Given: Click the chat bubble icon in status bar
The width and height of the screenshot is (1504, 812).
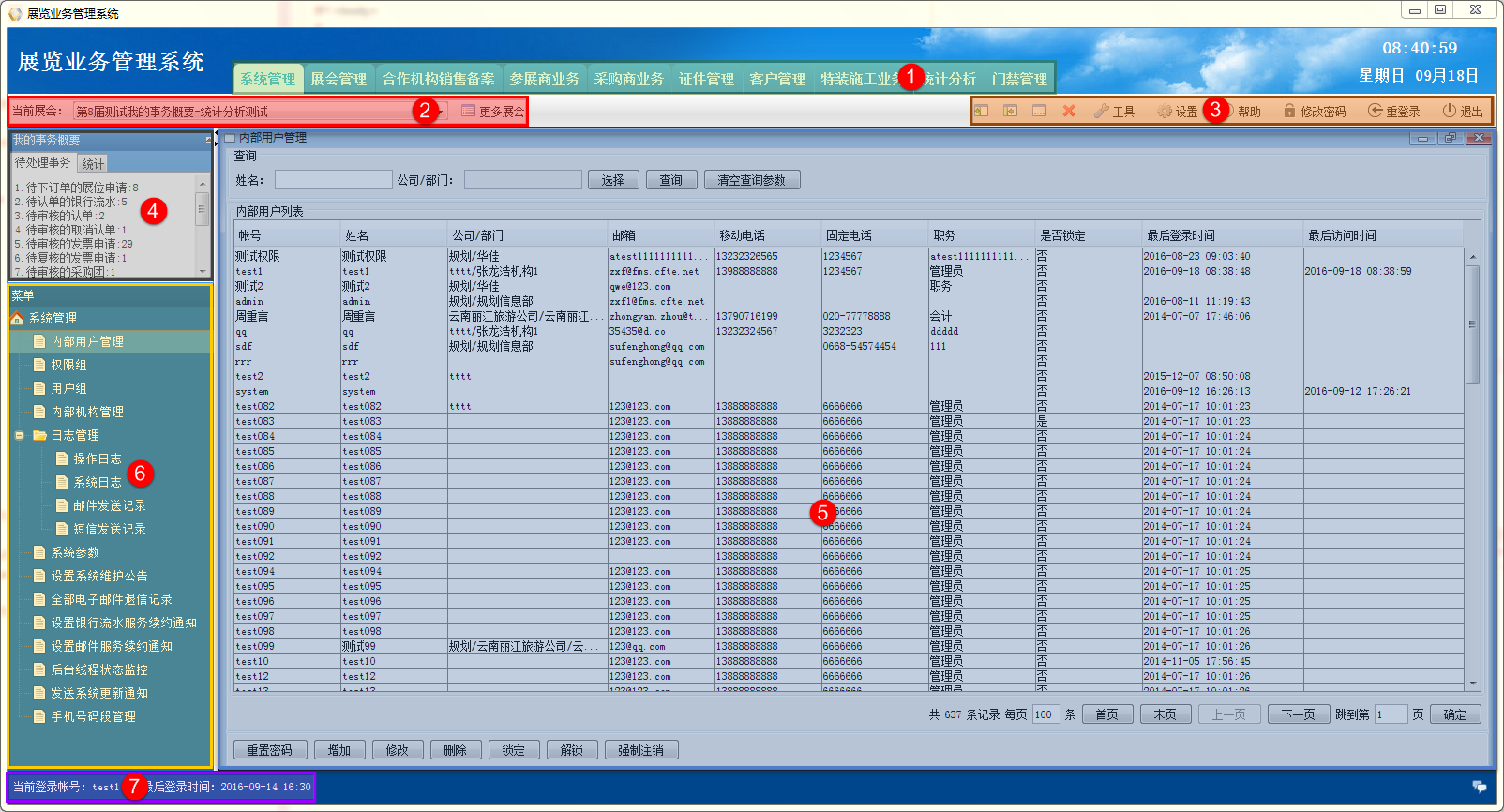Looking at the screenshot, I should click(1479, 787).
